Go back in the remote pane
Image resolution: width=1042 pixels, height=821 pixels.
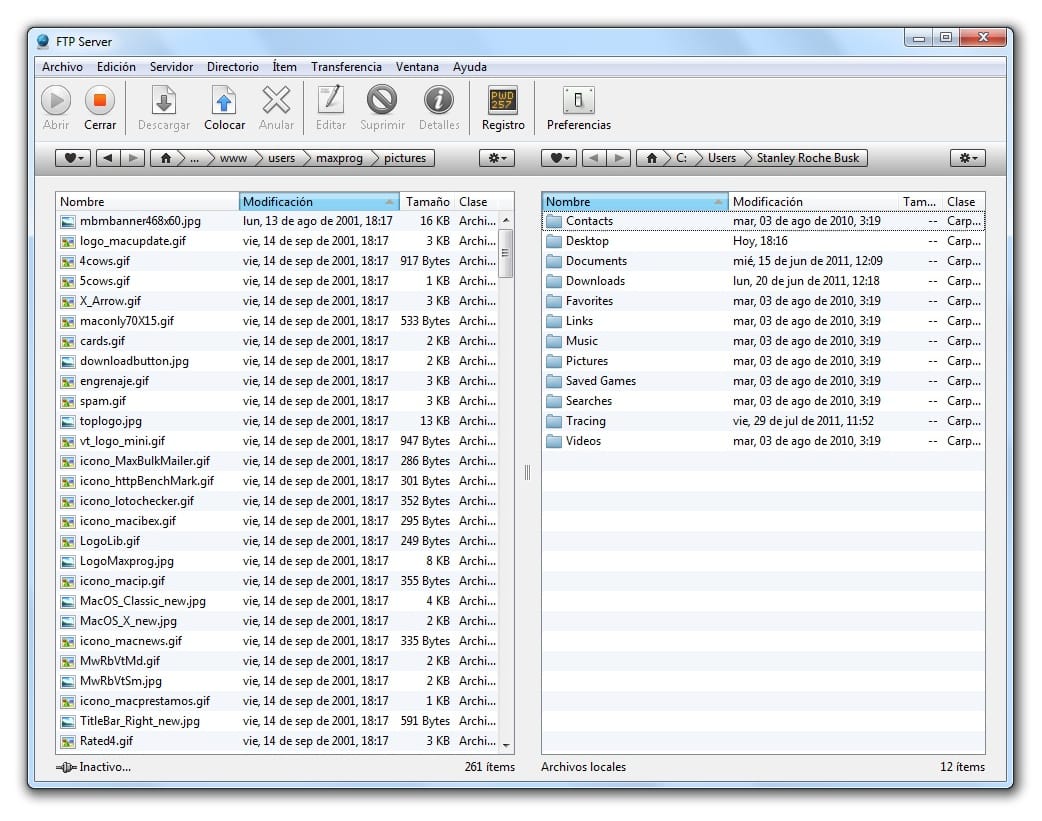[x=108, y=158]
